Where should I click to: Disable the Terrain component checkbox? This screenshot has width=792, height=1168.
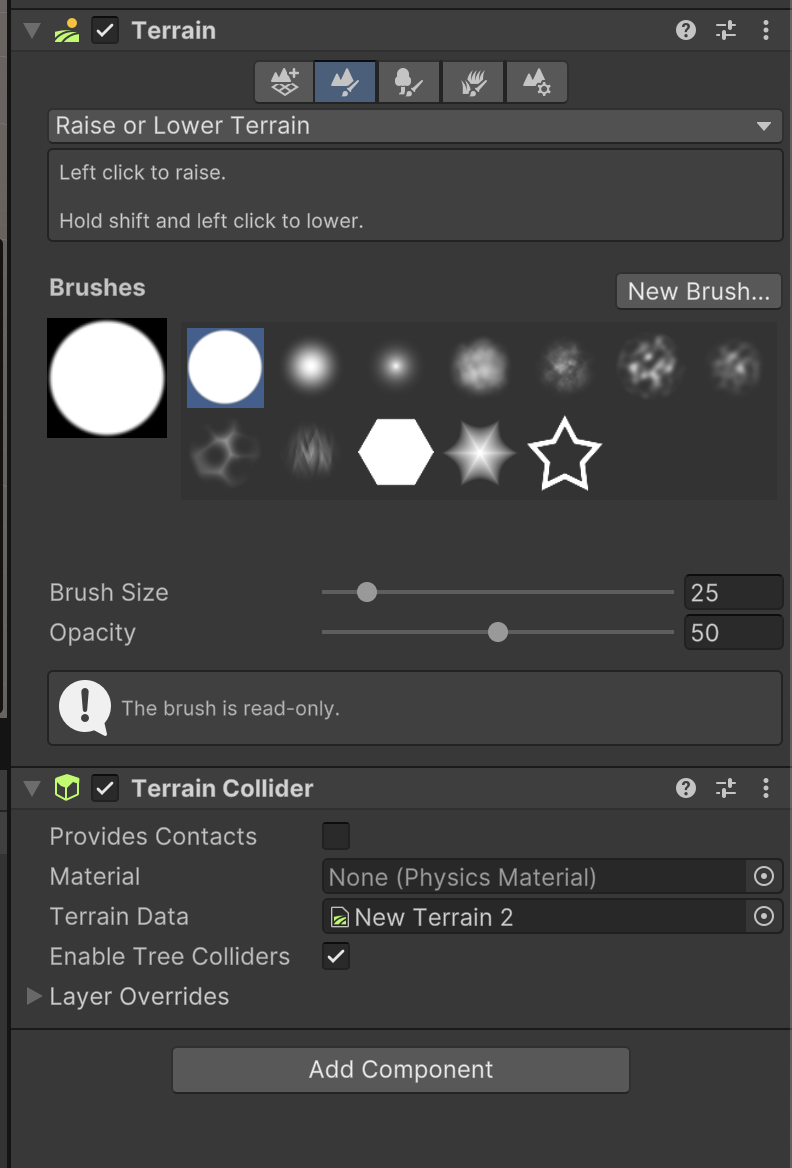click(105, 30)
